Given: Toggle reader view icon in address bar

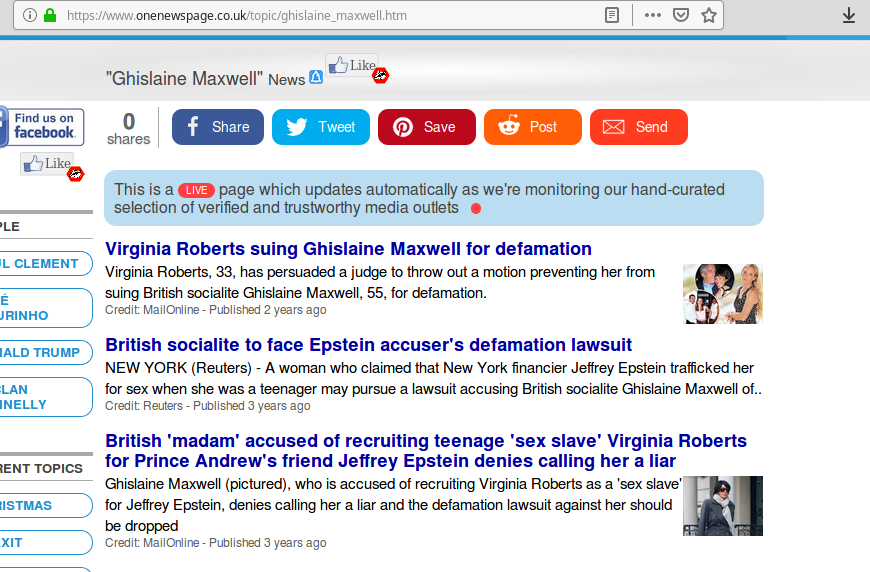Looking at the screenshot, I should point(611,15).
